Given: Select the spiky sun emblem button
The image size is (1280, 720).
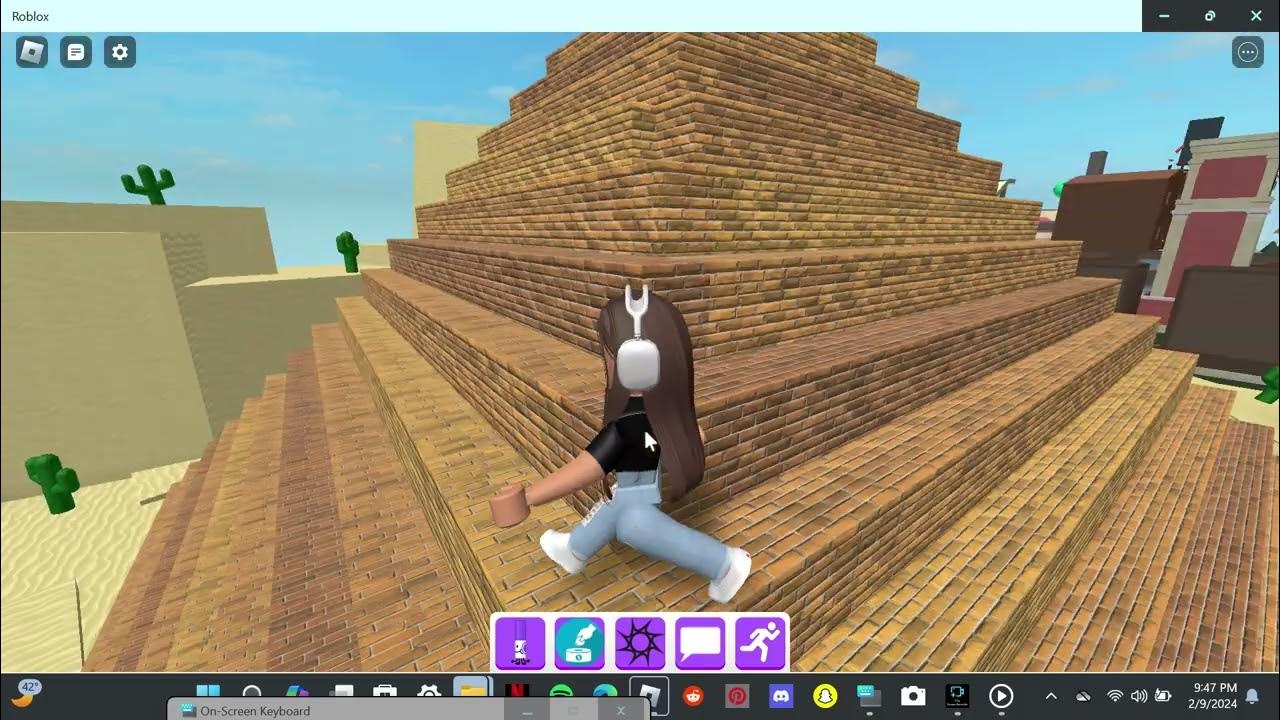Looking at the screenshot, I should point(640,643).
